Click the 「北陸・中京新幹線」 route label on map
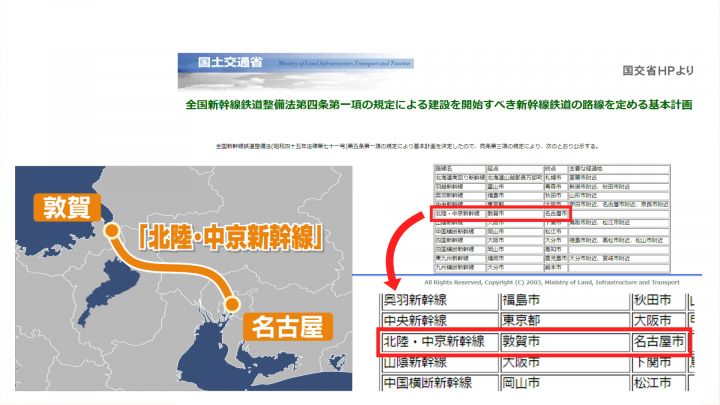Viewport: 720px width, 405px height. point(231,238)
